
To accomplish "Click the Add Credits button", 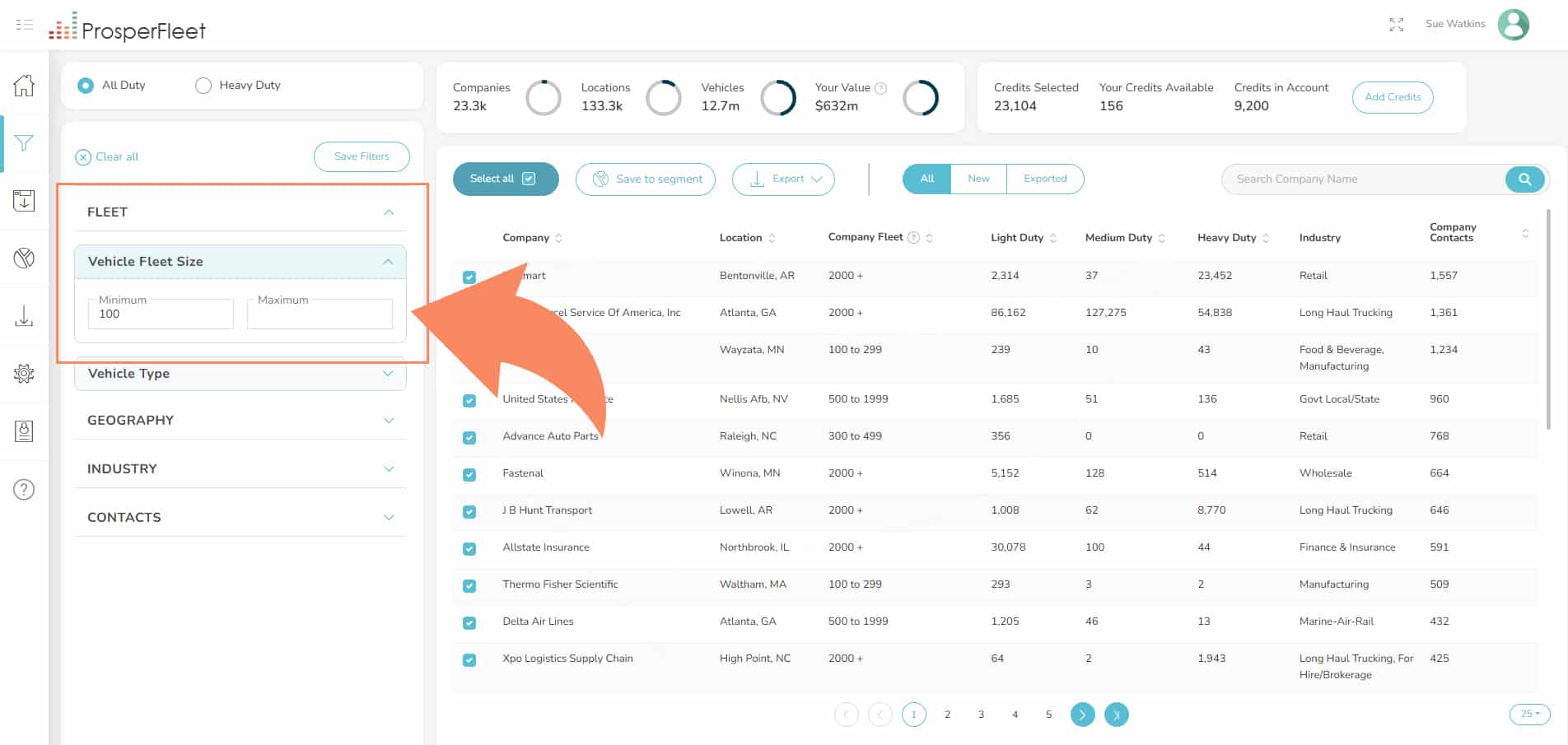I will (x=1393, y=97).
